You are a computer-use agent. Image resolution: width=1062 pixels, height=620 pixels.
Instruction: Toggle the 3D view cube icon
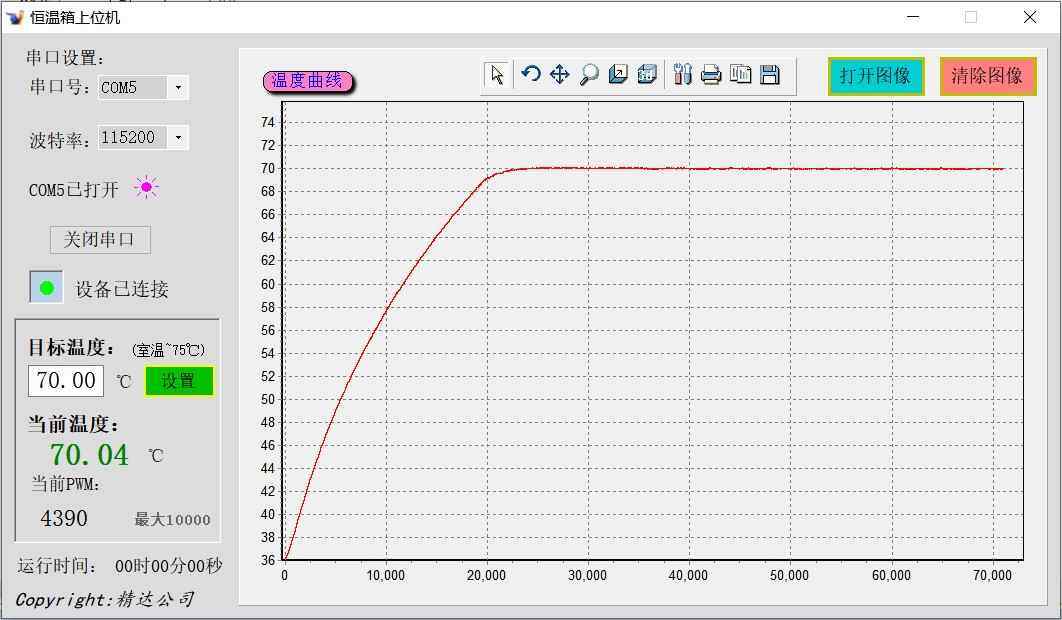[x=647, y=74]
